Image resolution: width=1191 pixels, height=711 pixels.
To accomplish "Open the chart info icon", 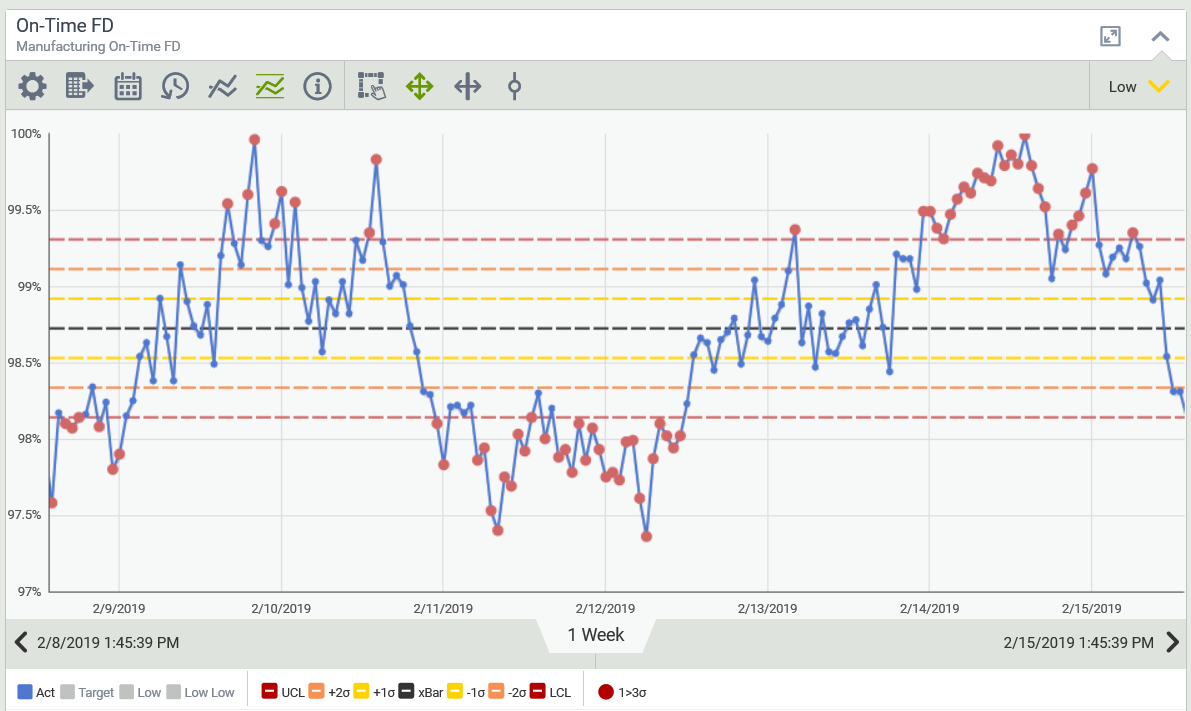I will (317, 86).
